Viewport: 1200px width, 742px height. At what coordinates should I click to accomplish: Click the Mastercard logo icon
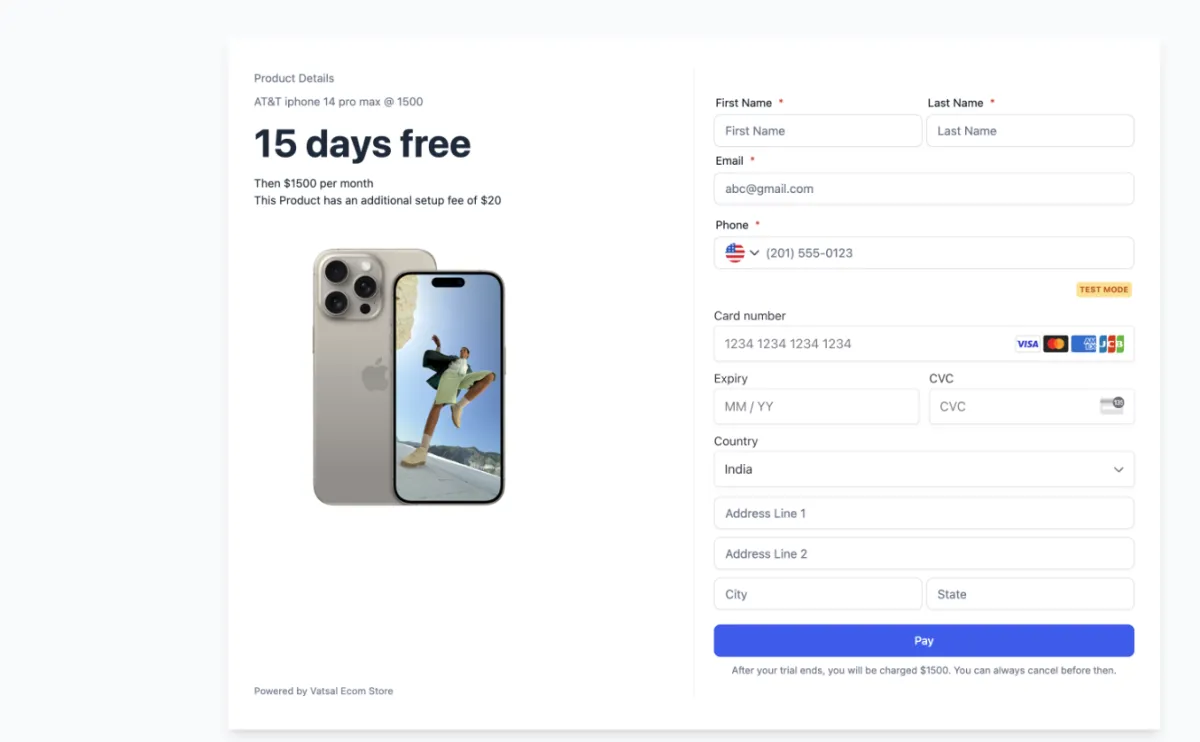pos(1055,344)
